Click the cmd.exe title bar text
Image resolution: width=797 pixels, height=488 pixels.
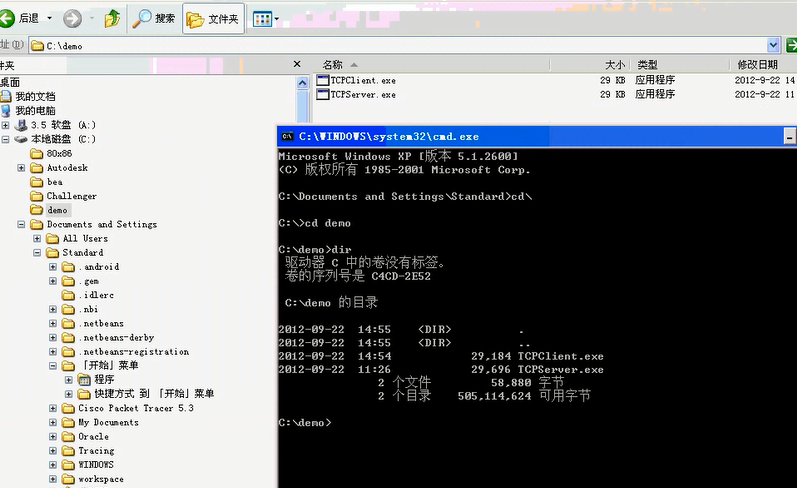(x=388, y=136)
